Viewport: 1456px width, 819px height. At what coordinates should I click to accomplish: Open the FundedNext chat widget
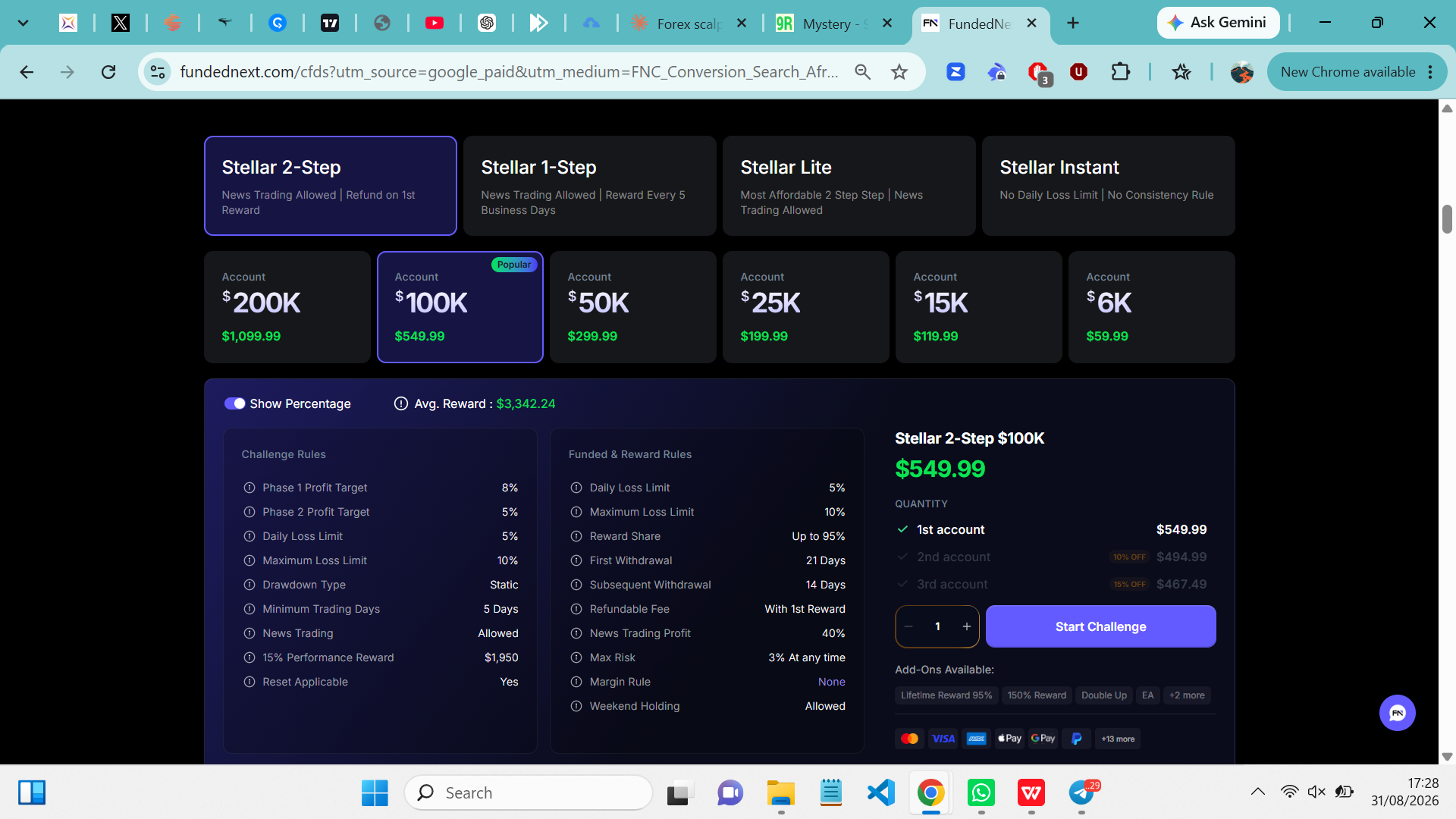point(1397,713)
